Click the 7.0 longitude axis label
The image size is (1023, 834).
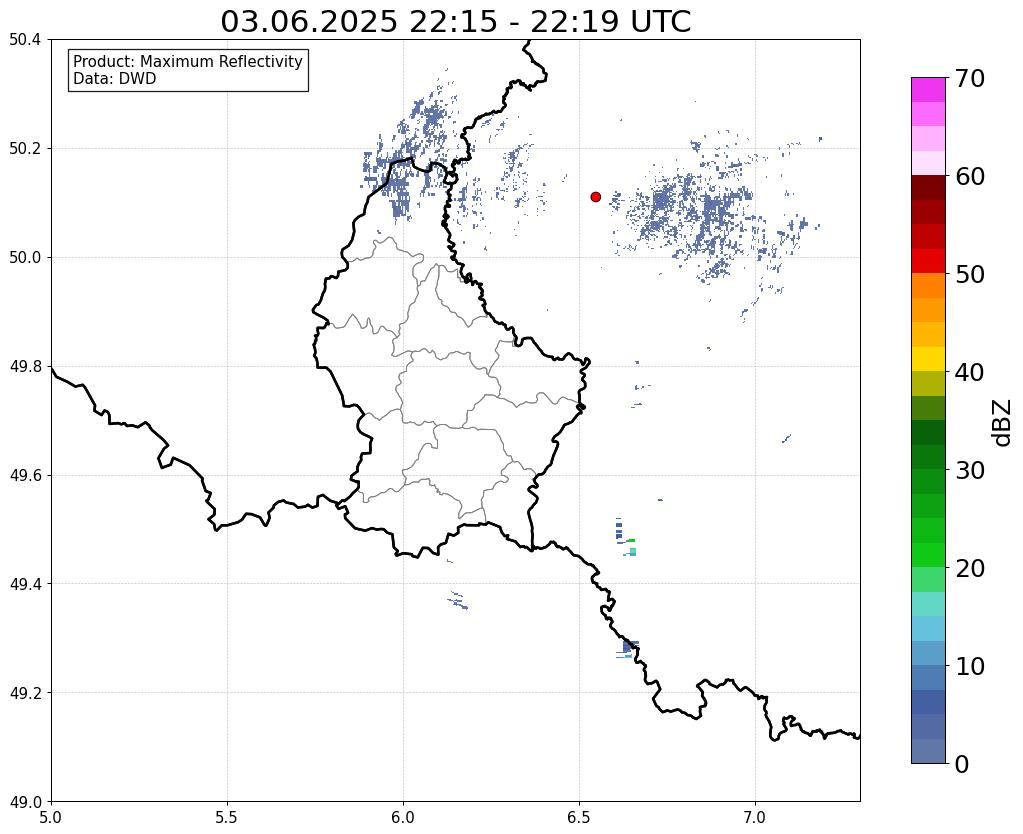[755, 818]
